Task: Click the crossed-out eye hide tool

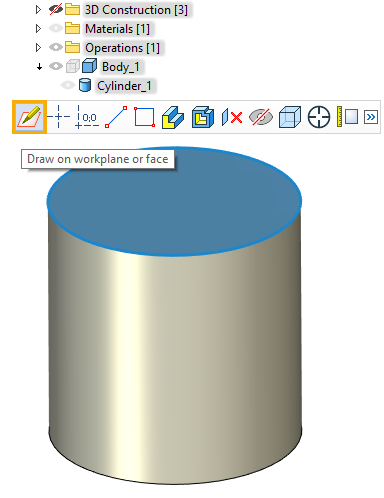Action: tap(261, 117)
